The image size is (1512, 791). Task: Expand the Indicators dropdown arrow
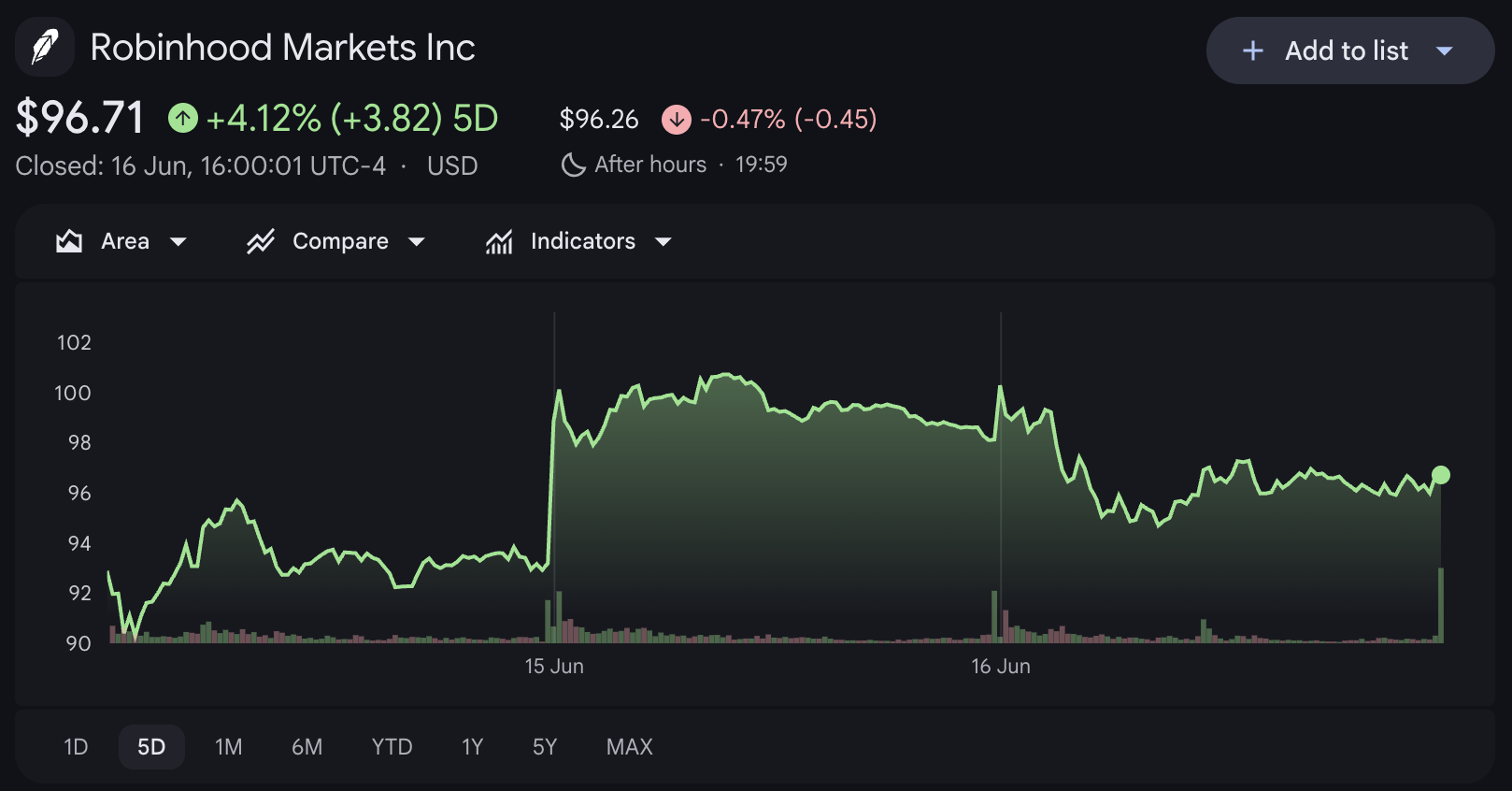click(x=663, y=242)
